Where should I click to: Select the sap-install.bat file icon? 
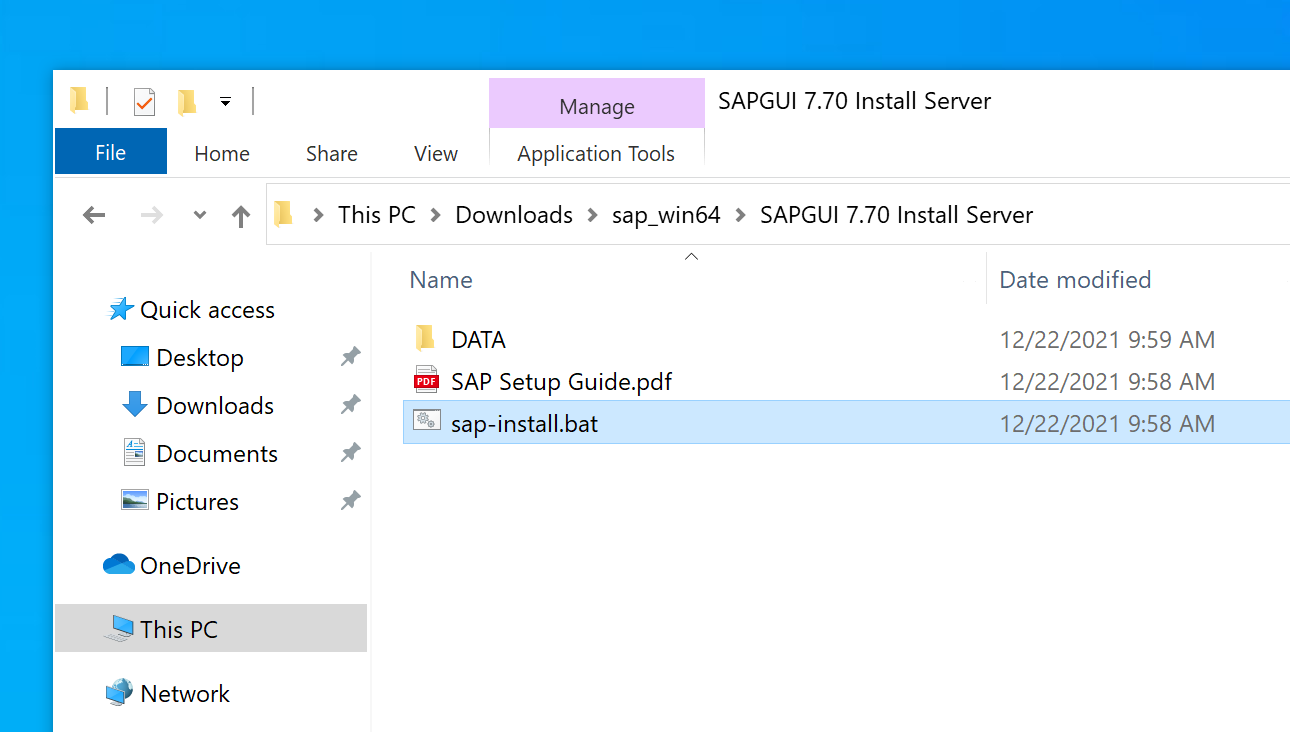click(426, 423)
